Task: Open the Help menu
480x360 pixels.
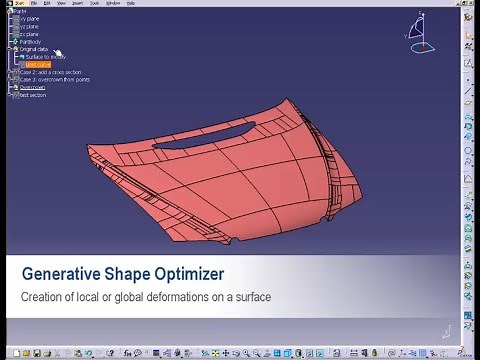Action: (131, 3)
